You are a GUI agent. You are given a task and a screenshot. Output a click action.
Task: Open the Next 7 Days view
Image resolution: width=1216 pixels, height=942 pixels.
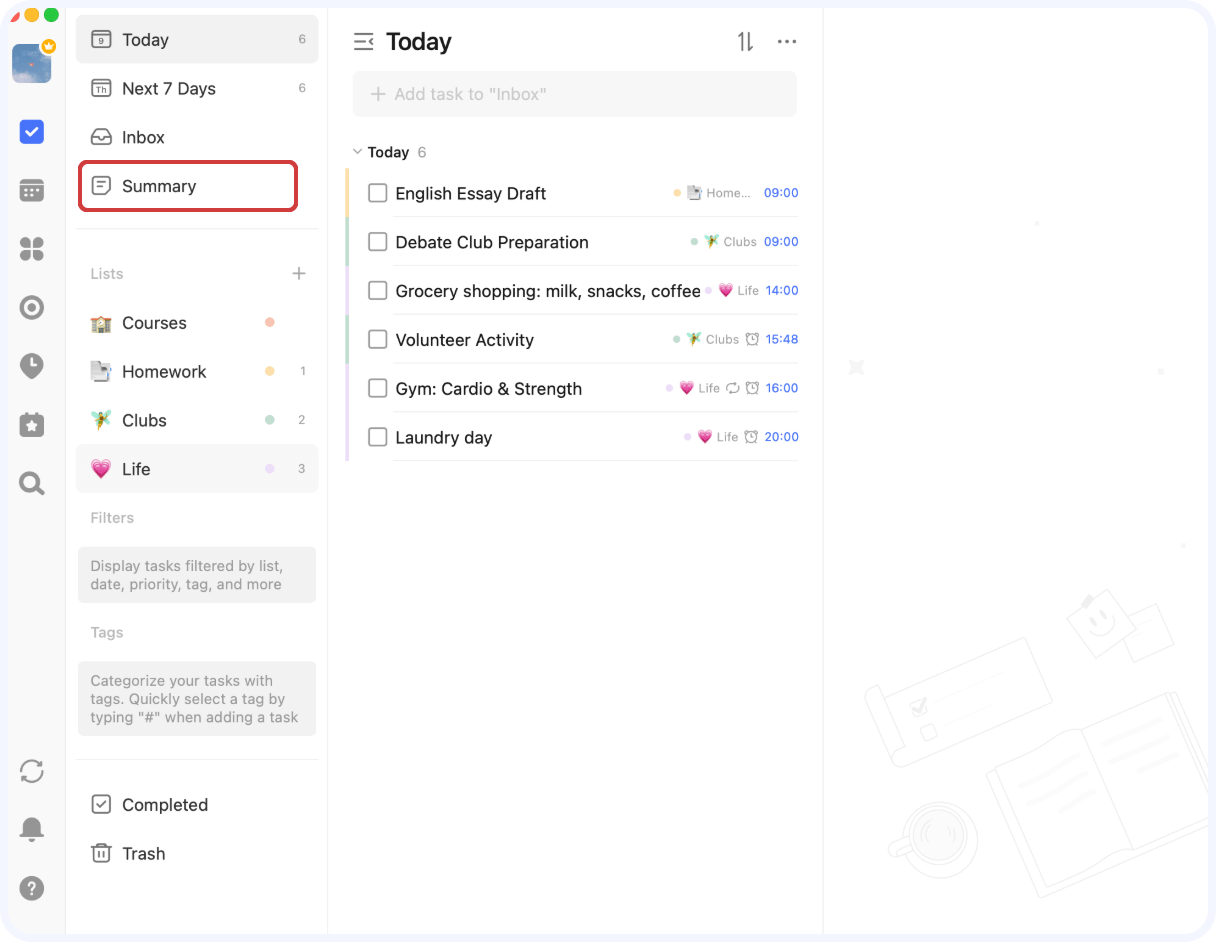click(x=197, y=89)
